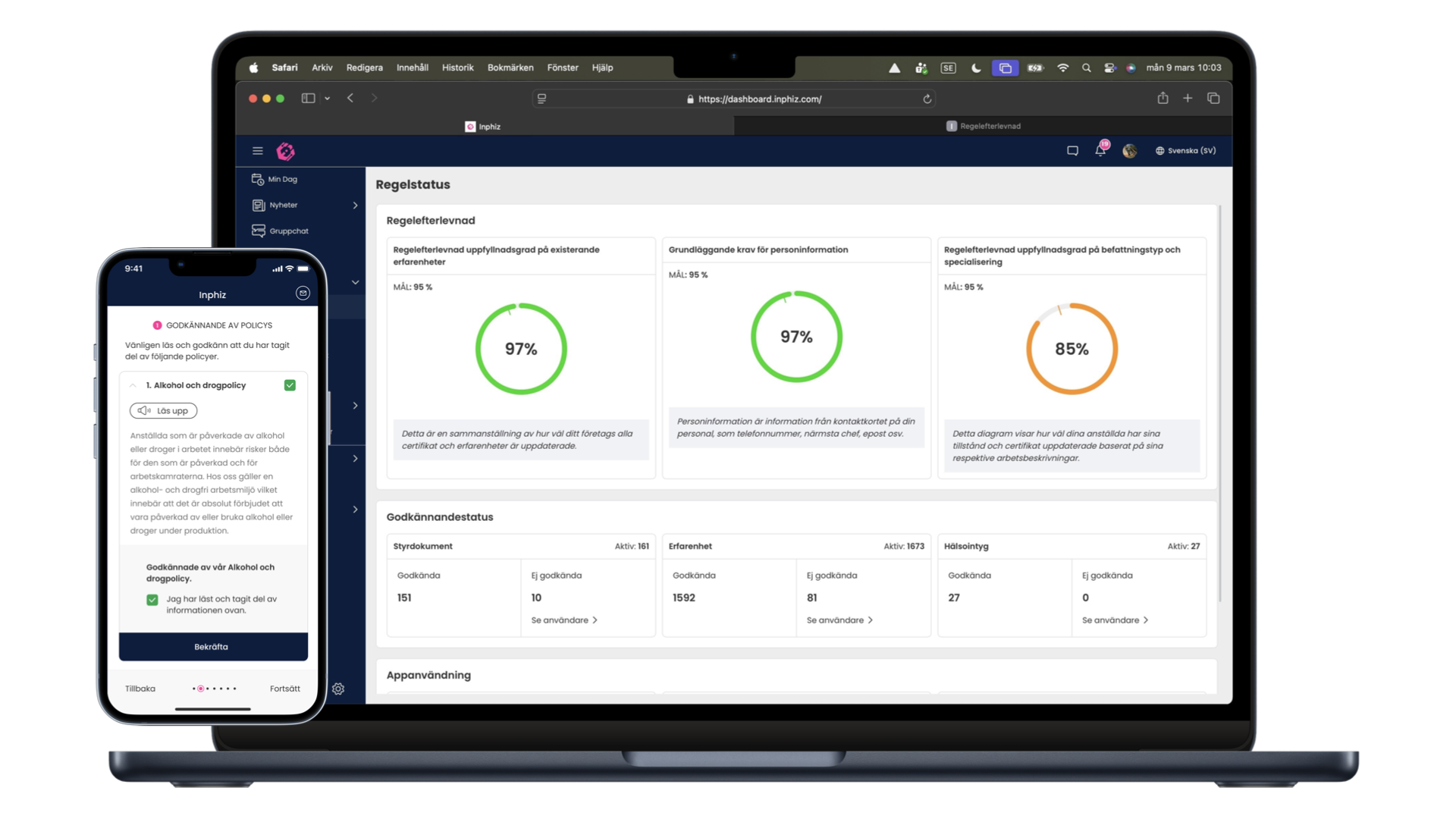Open the hamburger menu in dashboard header
This screenshot has width=1456, height=819.
tap(258, 151)
